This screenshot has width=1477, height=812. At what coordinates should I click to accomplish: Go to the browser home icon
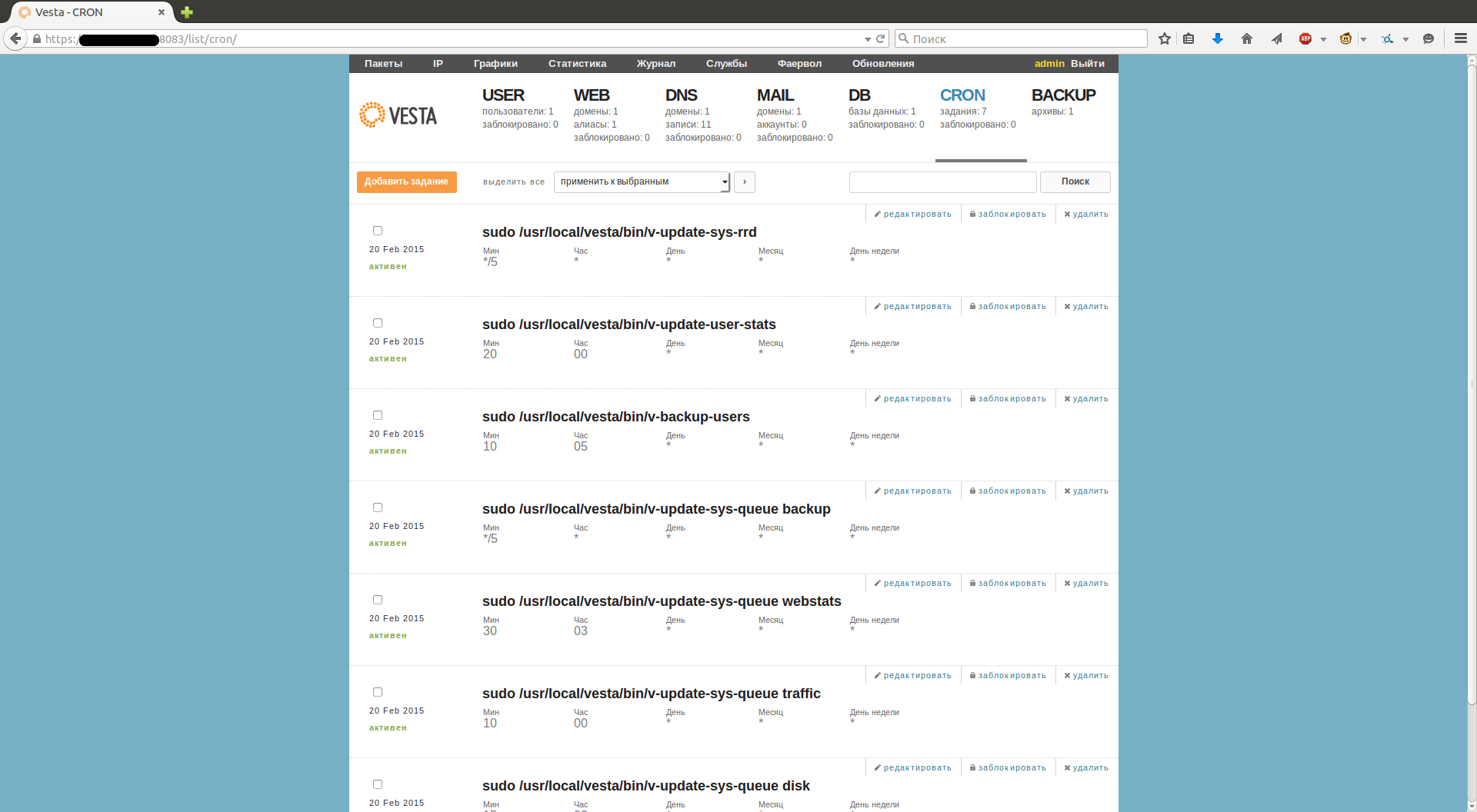click(1247, 38)
